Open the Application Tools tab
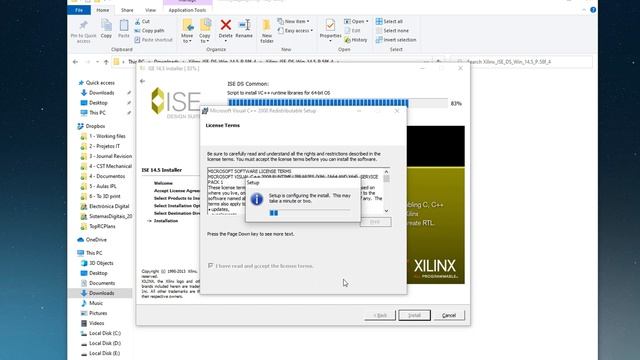The width and height of the screenshot is (640, 360). [187, 10]
